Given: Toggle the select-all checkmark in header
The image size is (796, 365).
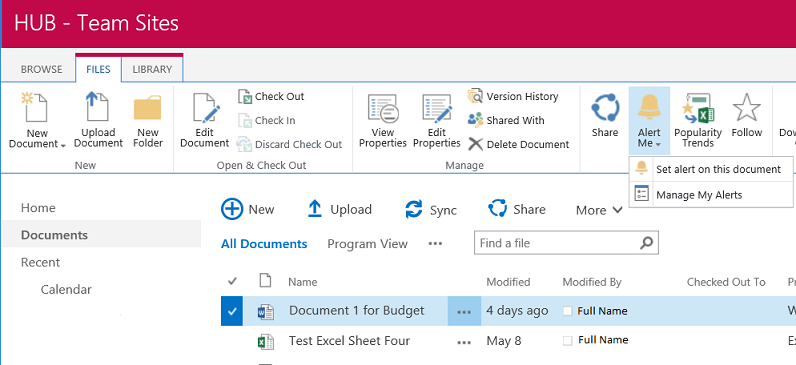Looking at the screenshot, I should 232,281.
